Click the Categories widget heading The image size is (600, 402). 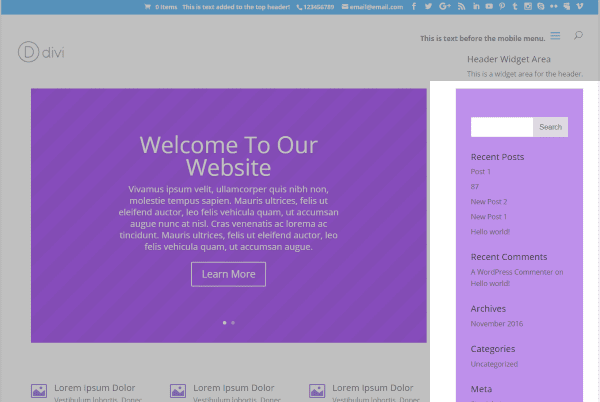[492, 349]
